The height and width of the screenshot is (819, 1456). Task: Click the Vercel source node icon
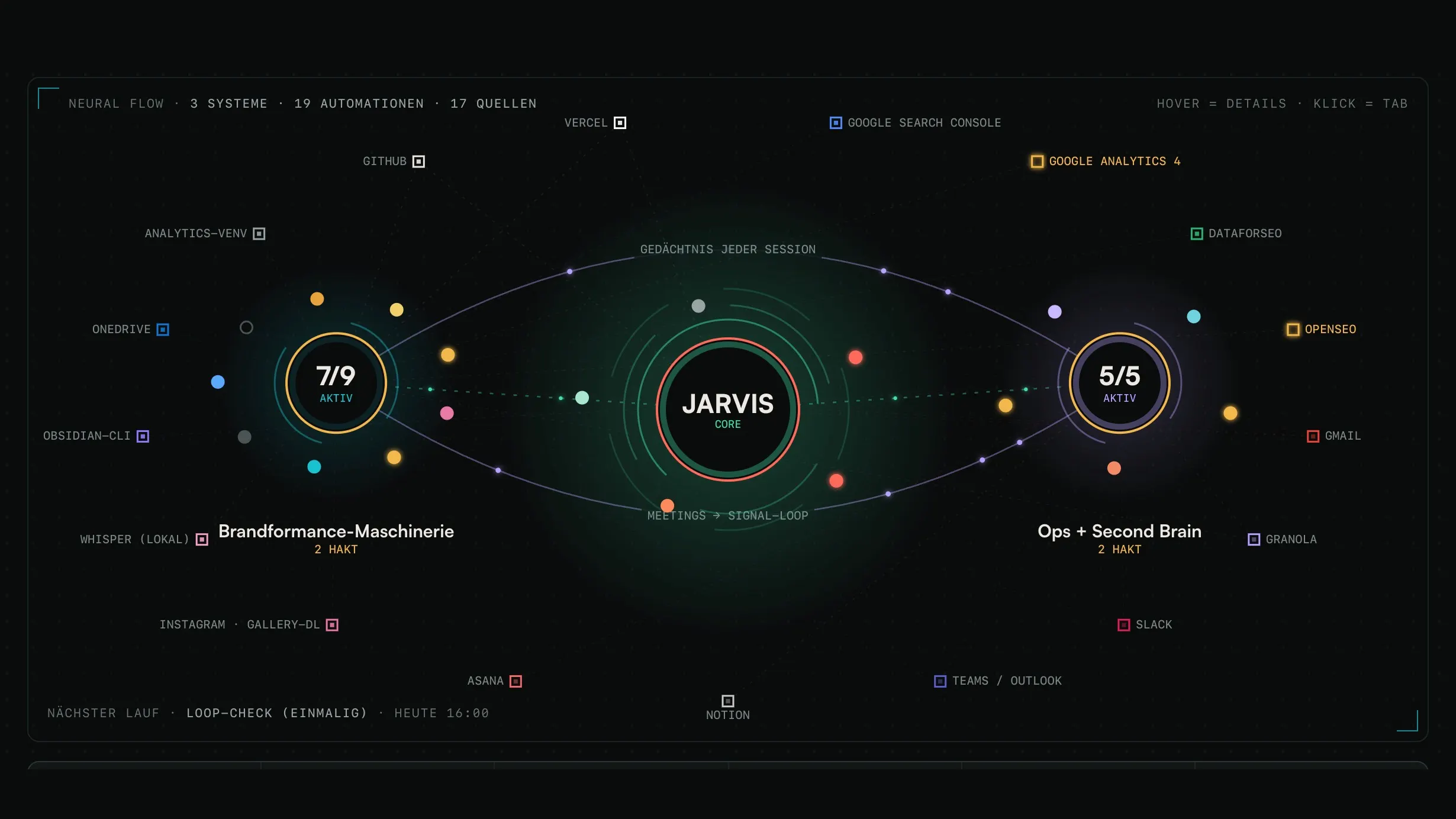pyautogui.click(x=620, y=123)
